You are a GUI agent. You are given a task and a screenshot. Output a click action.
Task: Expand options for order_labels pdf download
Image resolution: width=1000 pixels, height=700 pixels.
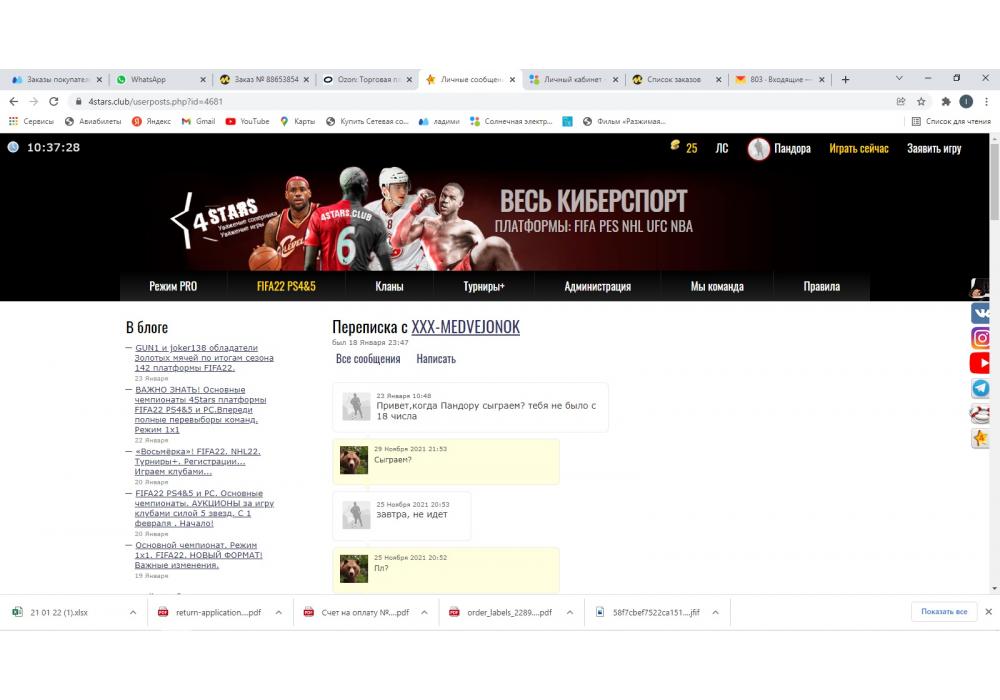coord(570,613)
